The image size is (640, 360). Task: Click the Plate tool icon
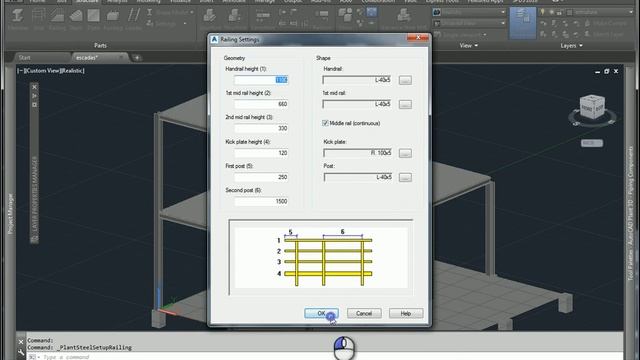click(93, 19)
